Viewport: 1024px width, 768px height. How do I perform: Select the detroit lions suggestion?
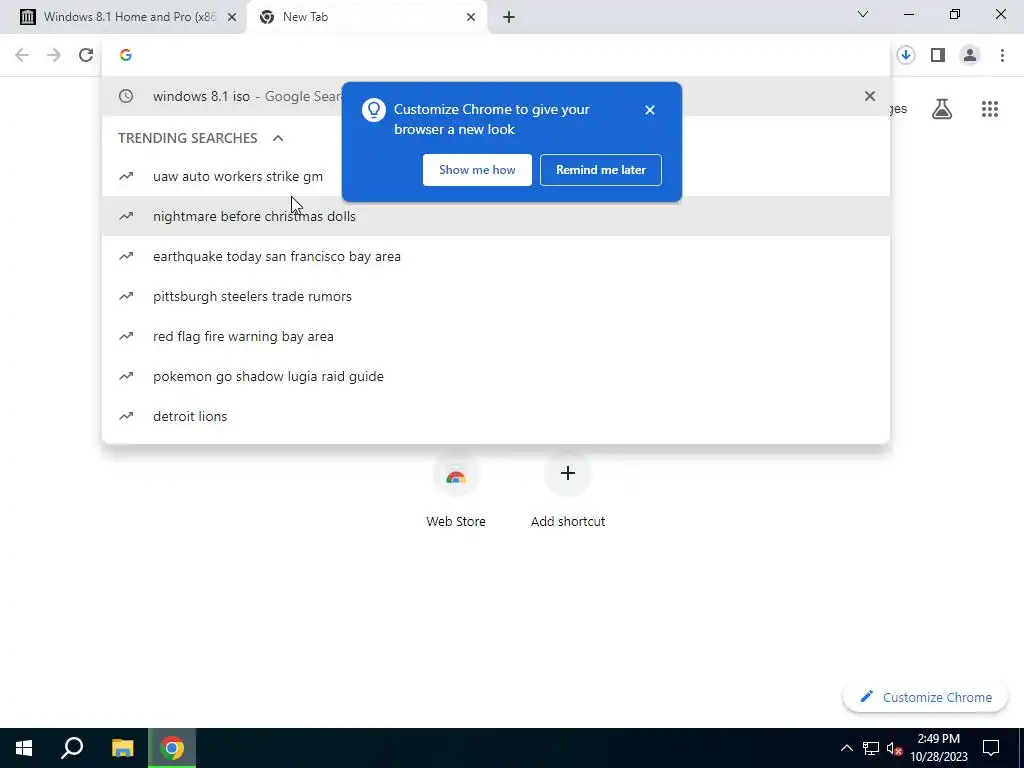point(496,416)
